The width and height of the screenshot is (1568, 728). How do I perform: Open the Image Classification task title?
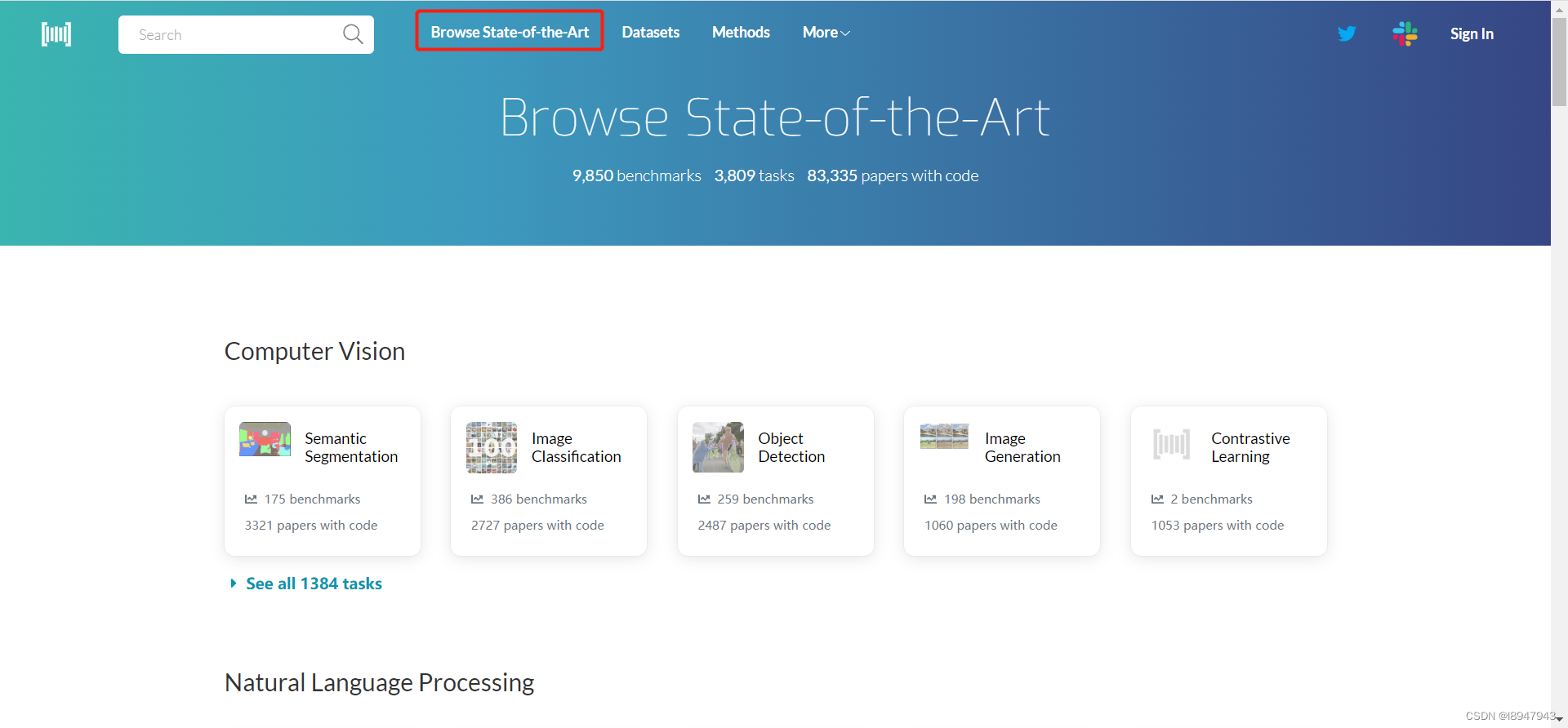(x=576, y=447)
